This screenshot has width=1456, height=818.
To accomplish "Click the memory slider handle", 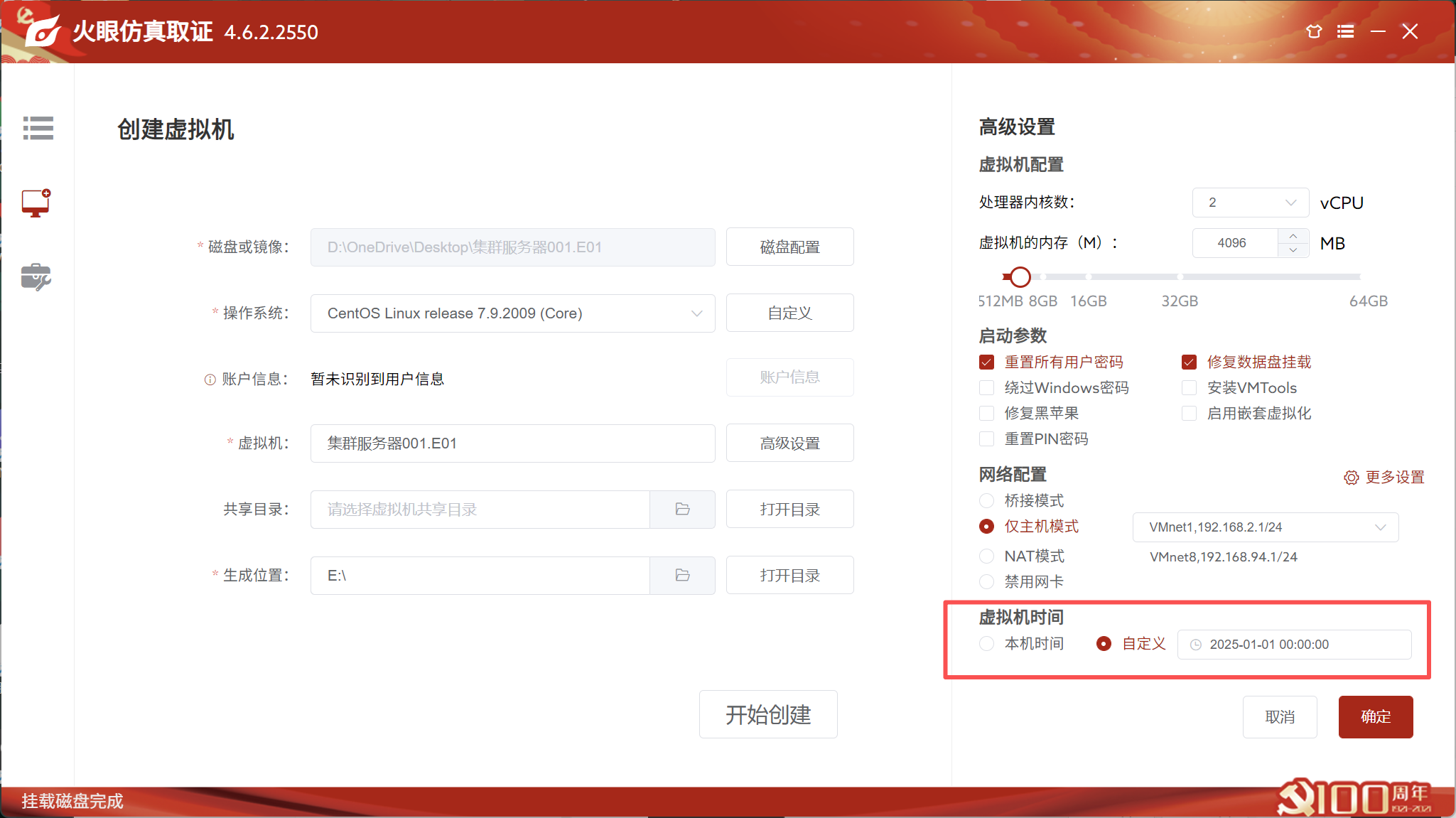I will point(1020,276).
